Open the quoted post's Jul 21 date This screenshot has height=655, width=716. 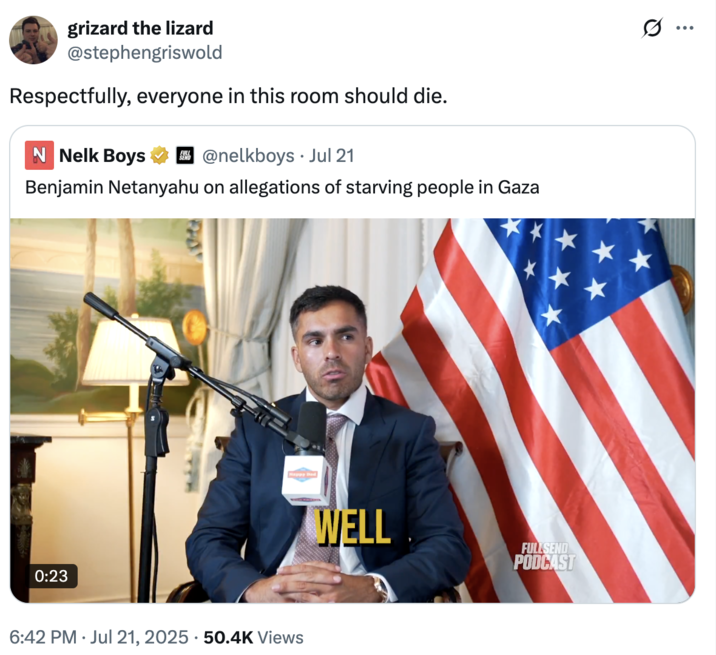[x=331, y=155]
